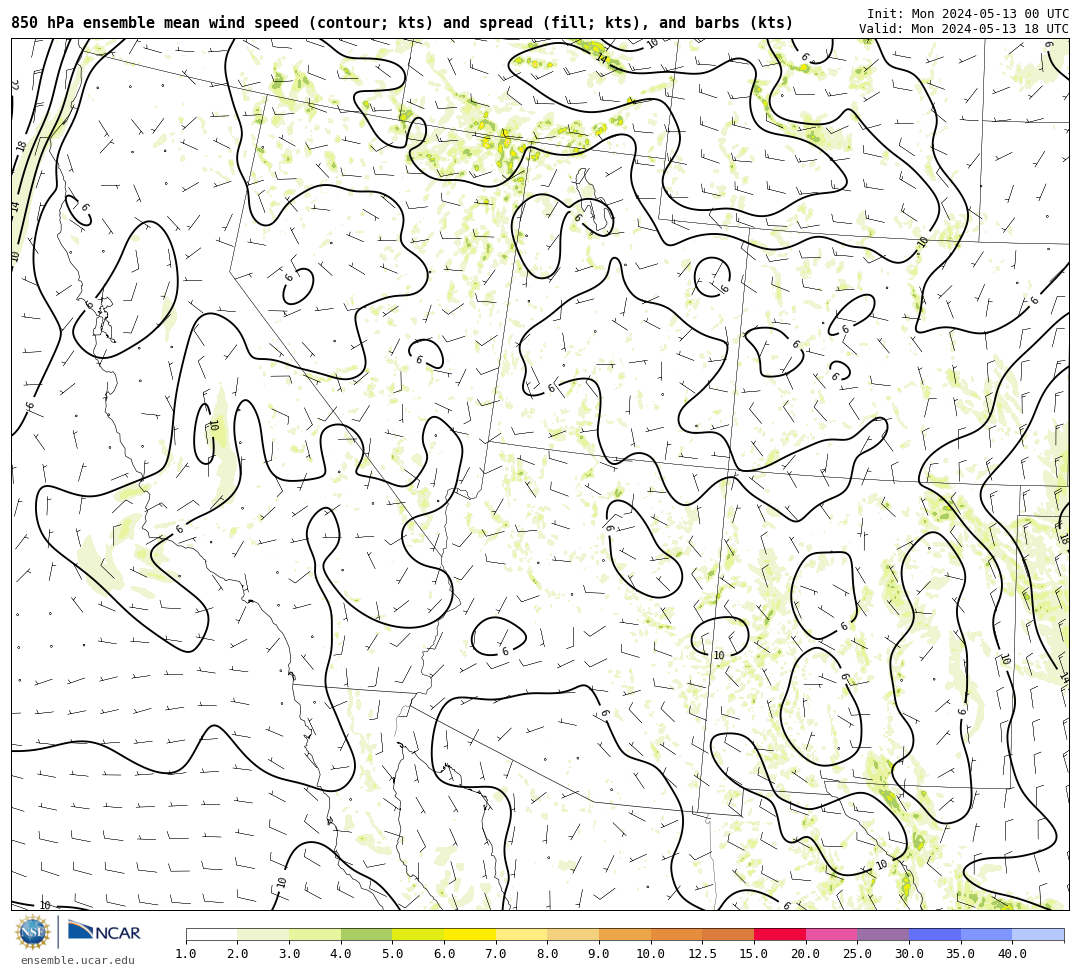Pick the light orange 8.0–9.0 colorbar segment

pos(573,934)
